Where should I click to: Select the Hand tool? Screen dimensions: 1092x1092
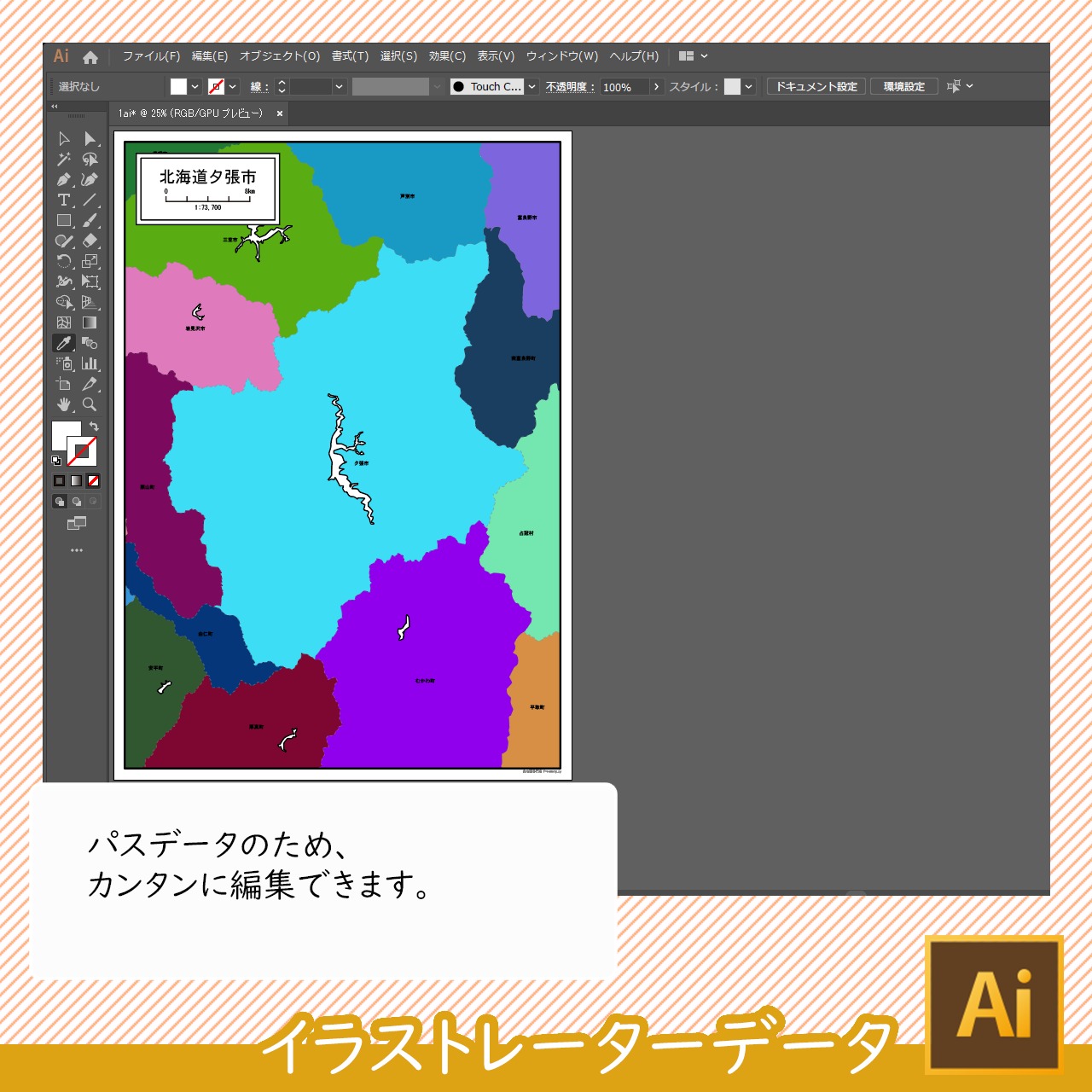click(64, 404)
